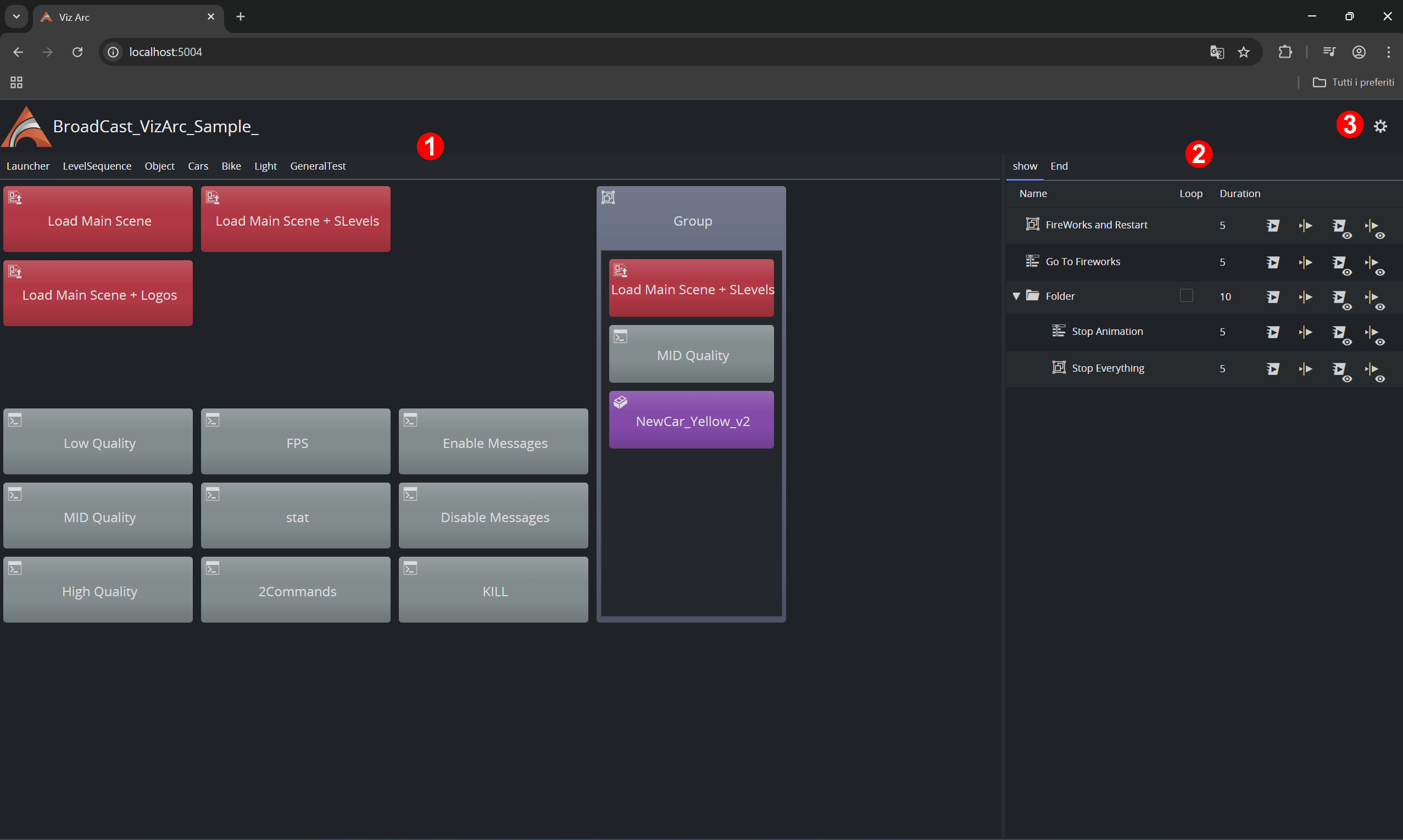Click continue icon for Go To Fireworks
This screenshot has width=1403, height=840.
(x=1305, y=262)
